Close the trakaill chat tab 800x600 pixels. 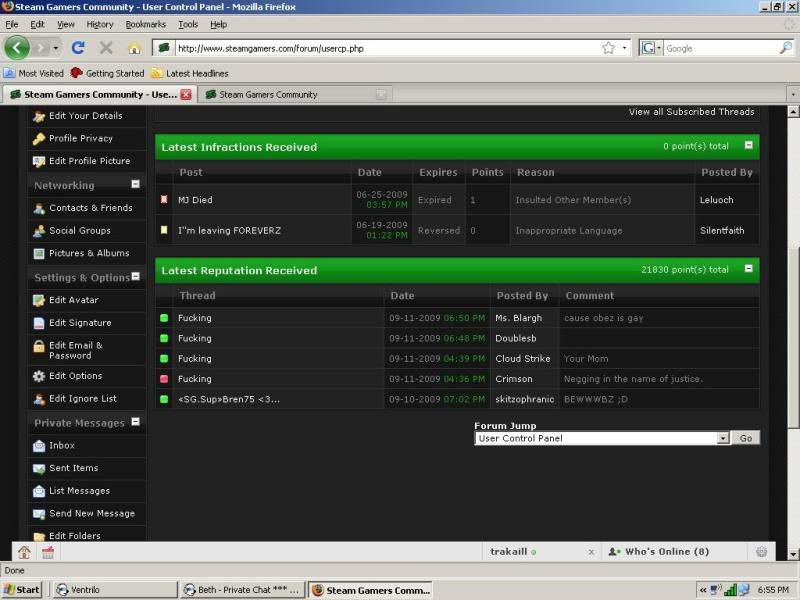click(591, 552)
